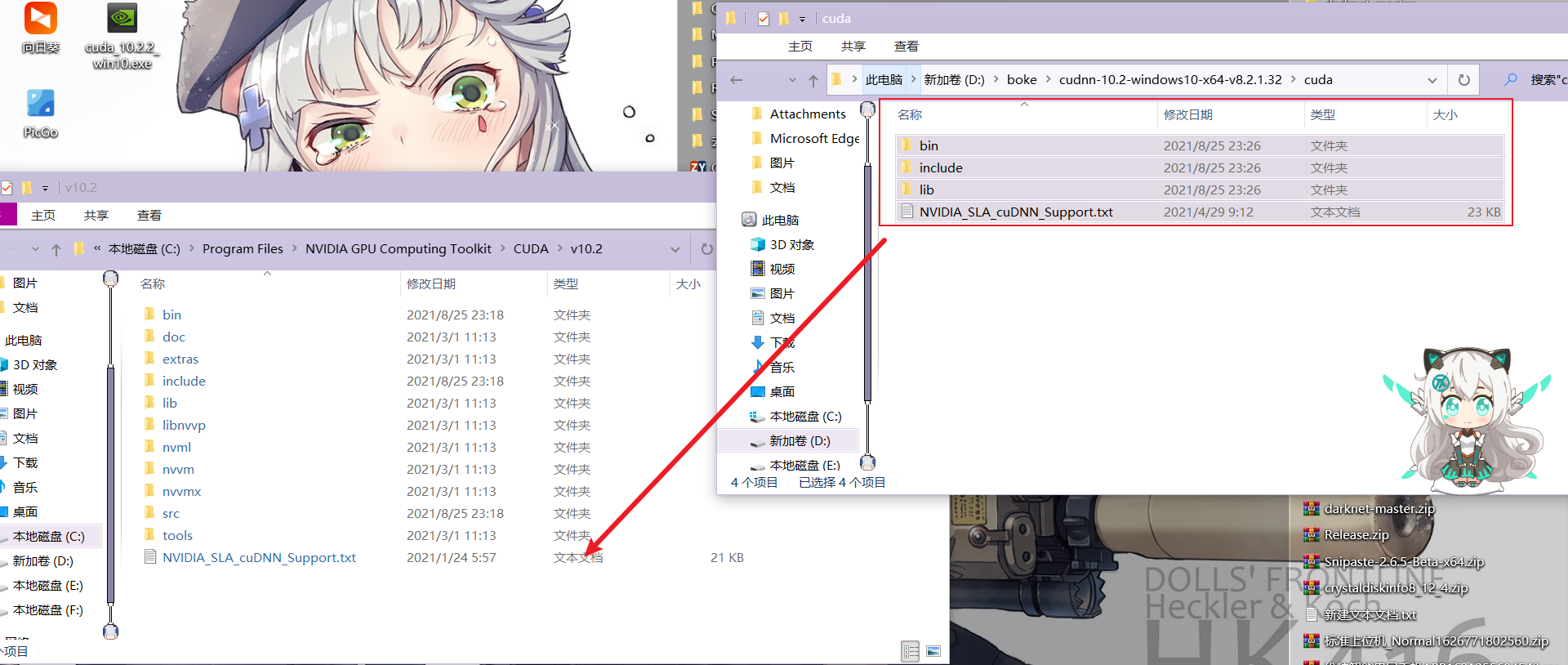1568x665 pixels.
Task: Select 视频 in cuda window navigation pane
Action: (x=773, y=270)
